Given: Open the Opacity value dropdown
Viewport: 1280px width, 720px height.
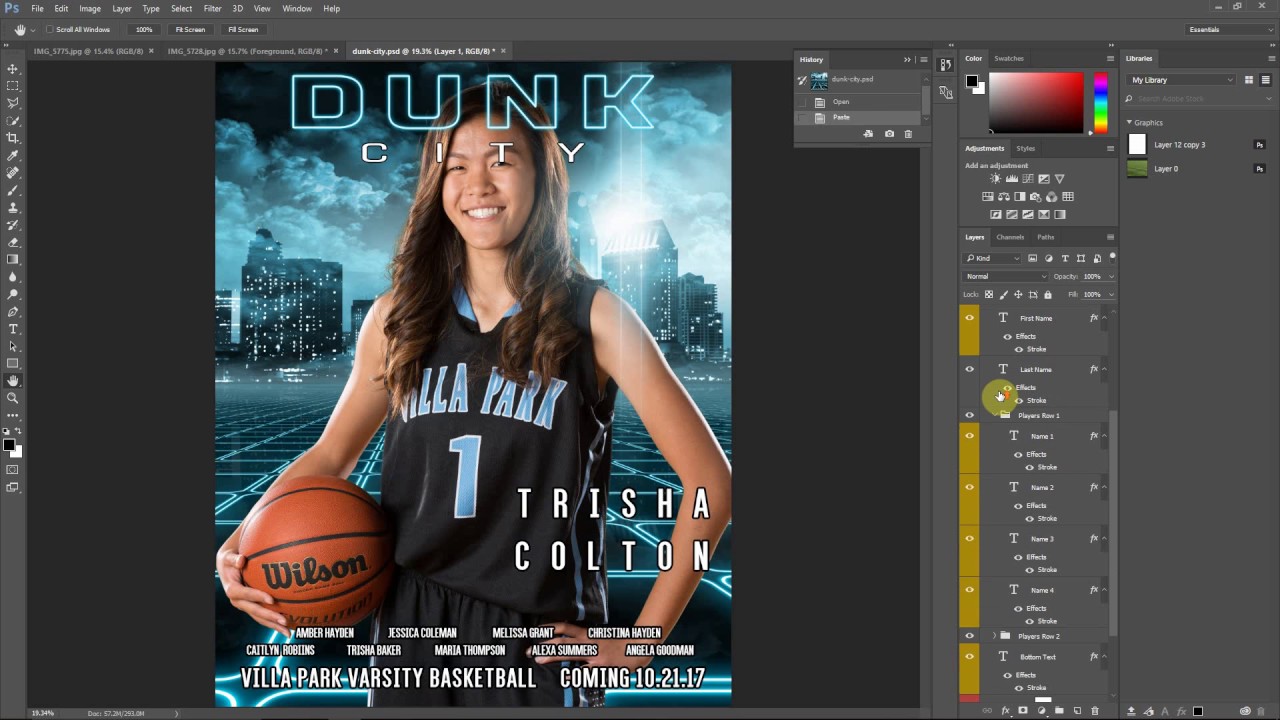Looking at the screenshot, I should pos(1110,276).
